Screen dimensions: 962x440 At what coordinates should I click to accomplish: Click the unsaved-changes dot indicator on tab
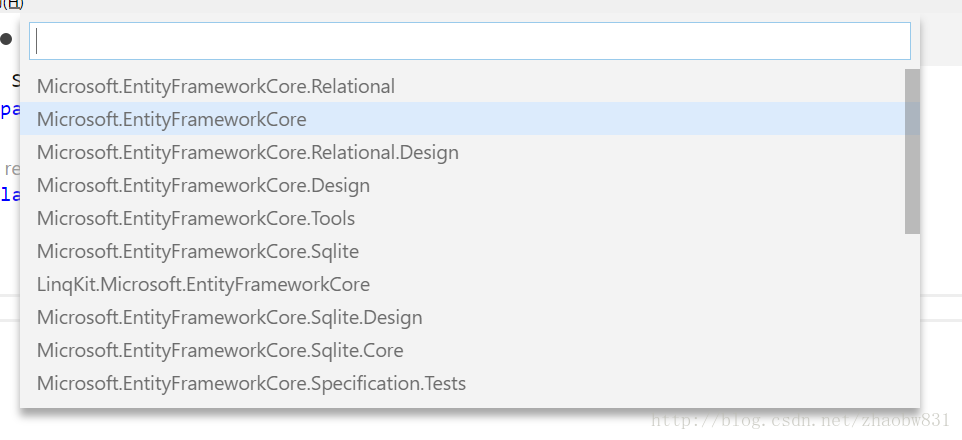[x=6, y=40]
